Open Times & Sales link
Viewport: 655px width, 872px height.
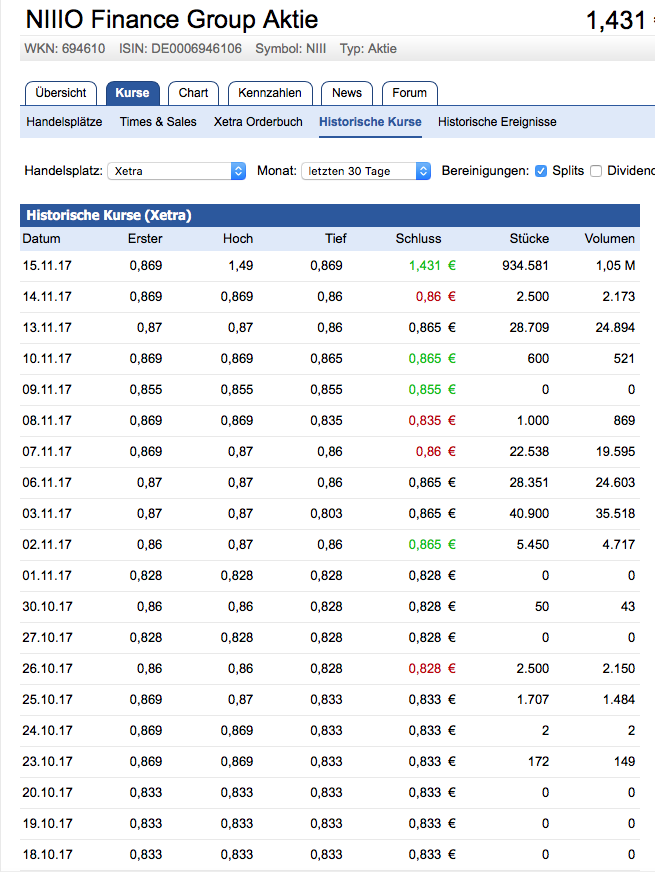[x=158, y=122]
